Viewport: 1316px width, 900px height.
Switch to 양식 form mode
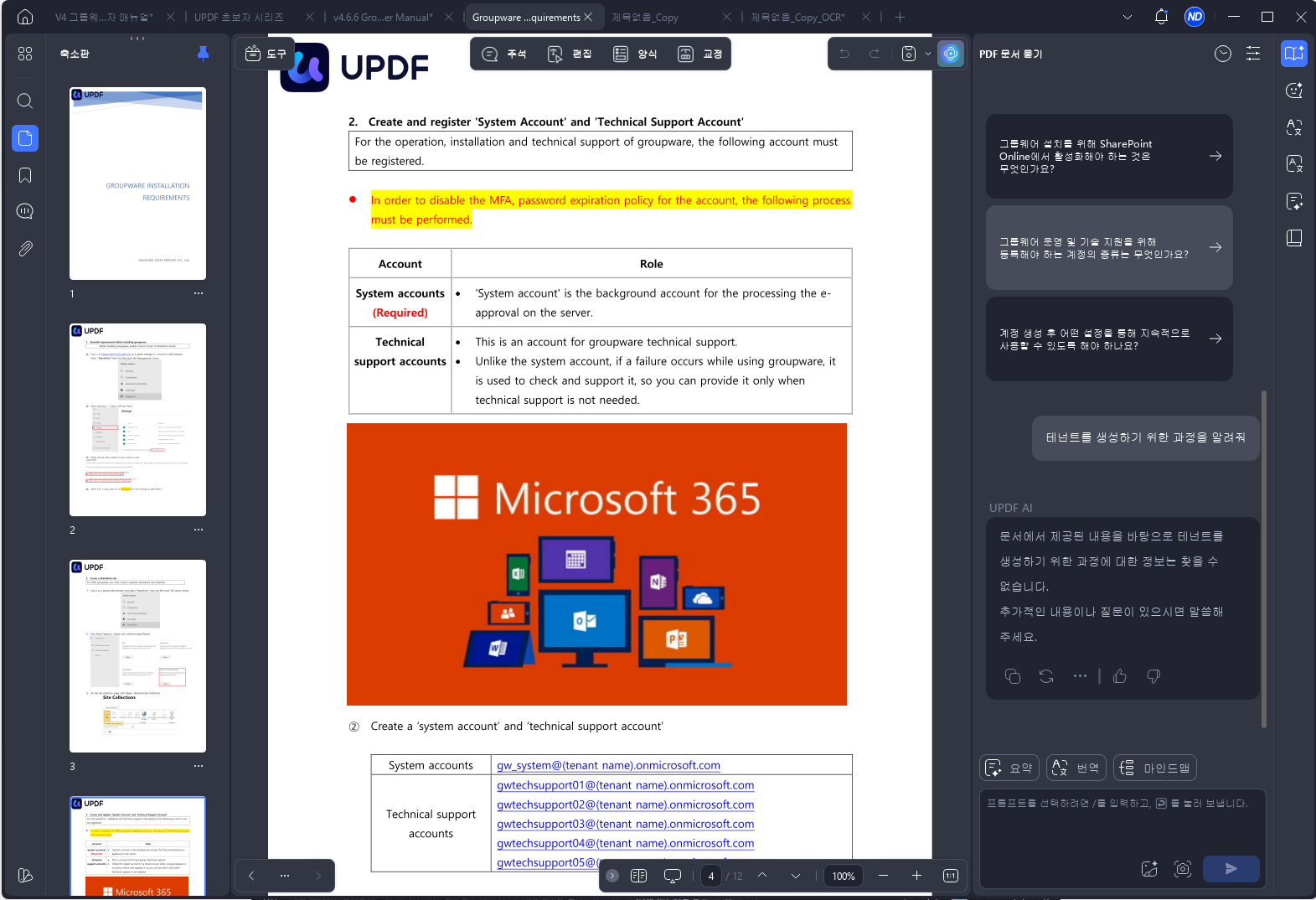pos(634,54)
